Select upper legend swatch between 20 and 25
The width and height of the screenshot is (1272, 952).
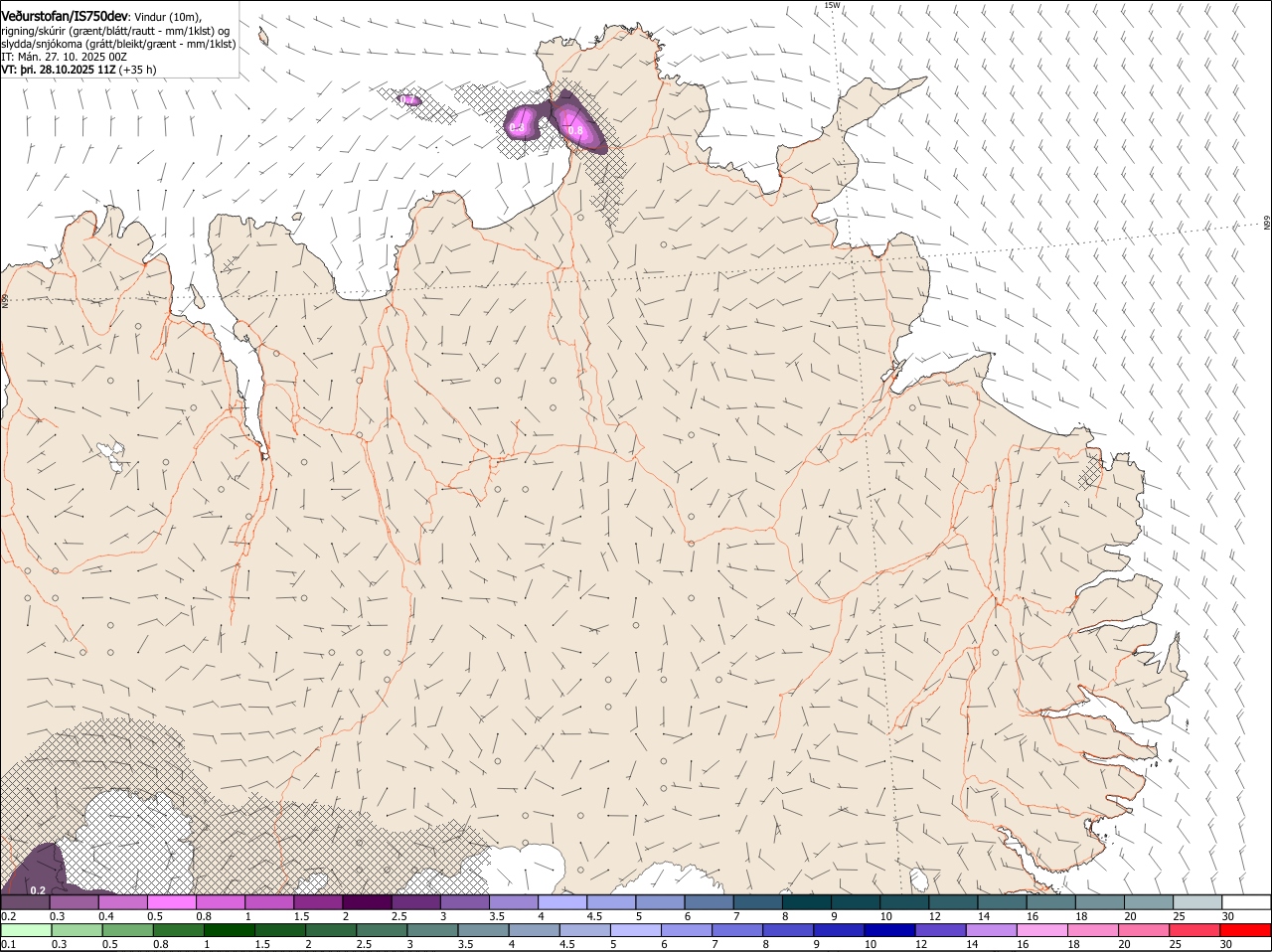pos(1150,902)
